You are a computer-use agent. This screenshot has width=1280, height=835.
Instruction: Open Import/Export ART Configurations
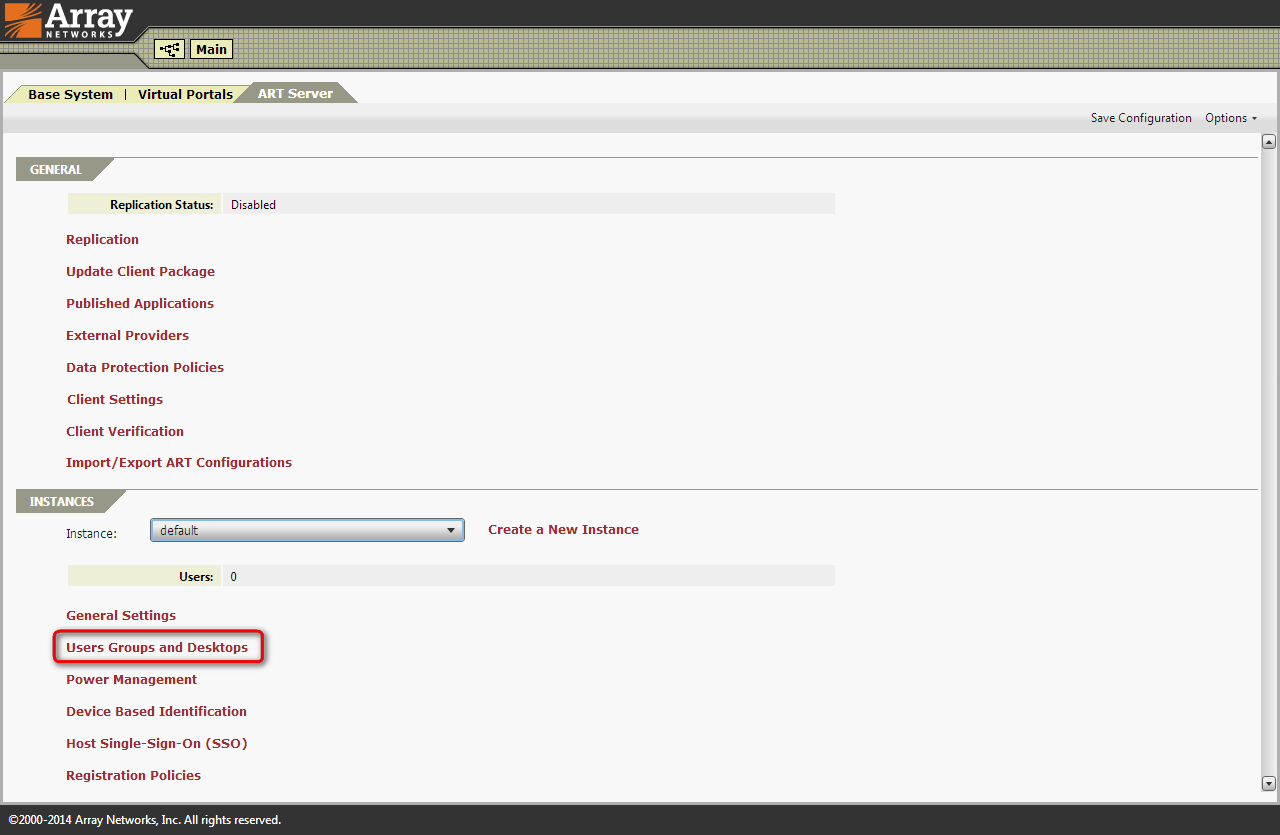coord(179,463)
